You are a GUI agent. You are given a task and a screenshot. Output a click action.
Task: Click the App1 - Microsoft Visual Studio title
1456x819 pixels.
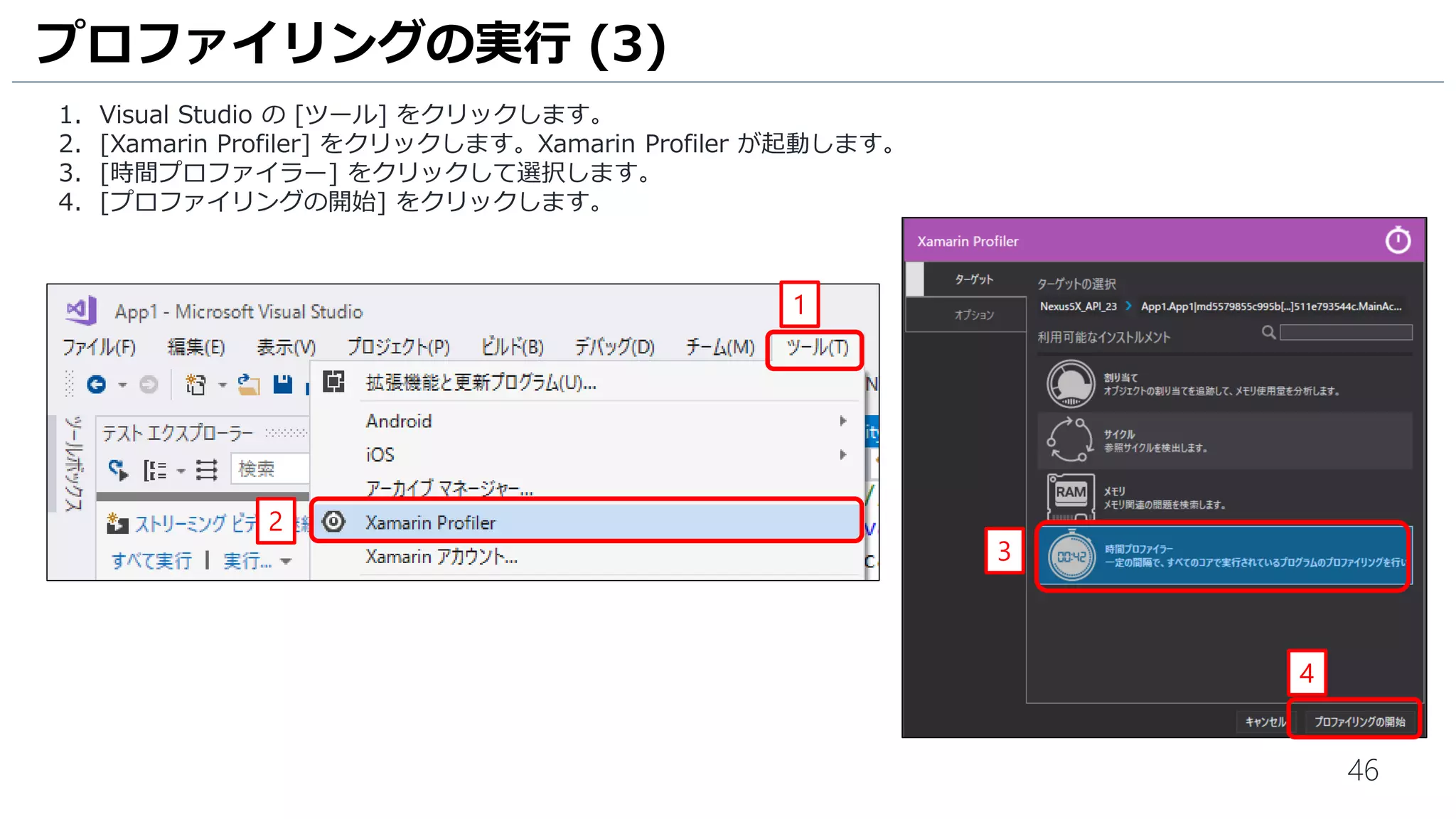[x=239, y=311]
